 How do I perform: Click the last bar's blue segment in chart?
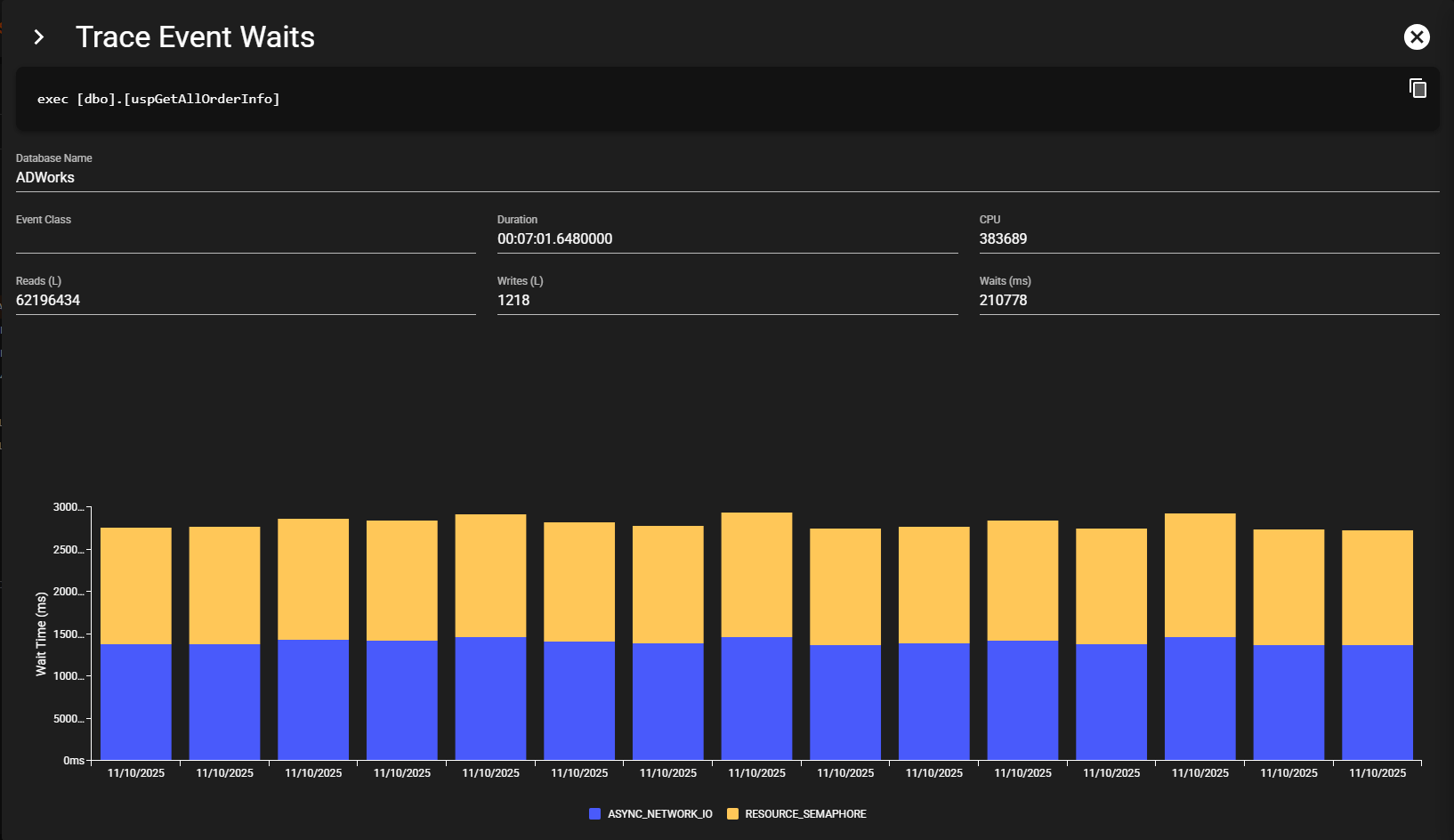click(x=1377, y=702)
